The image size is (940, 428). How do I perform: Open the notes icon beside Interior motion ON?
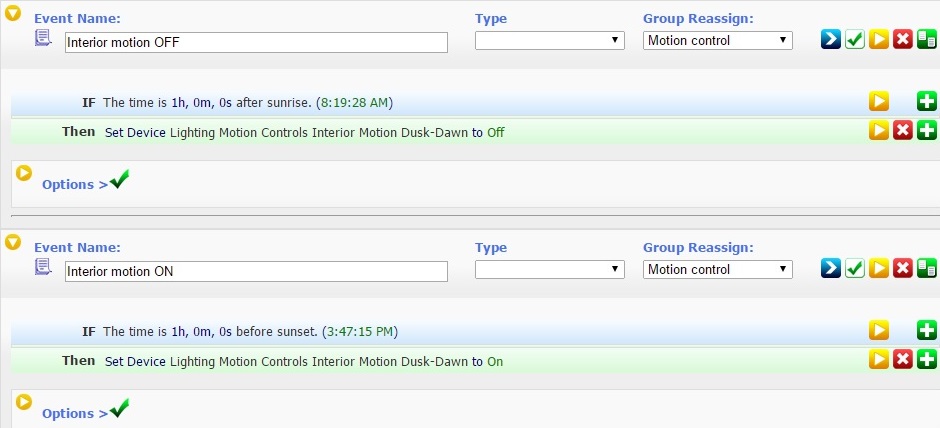coord(43,267)
